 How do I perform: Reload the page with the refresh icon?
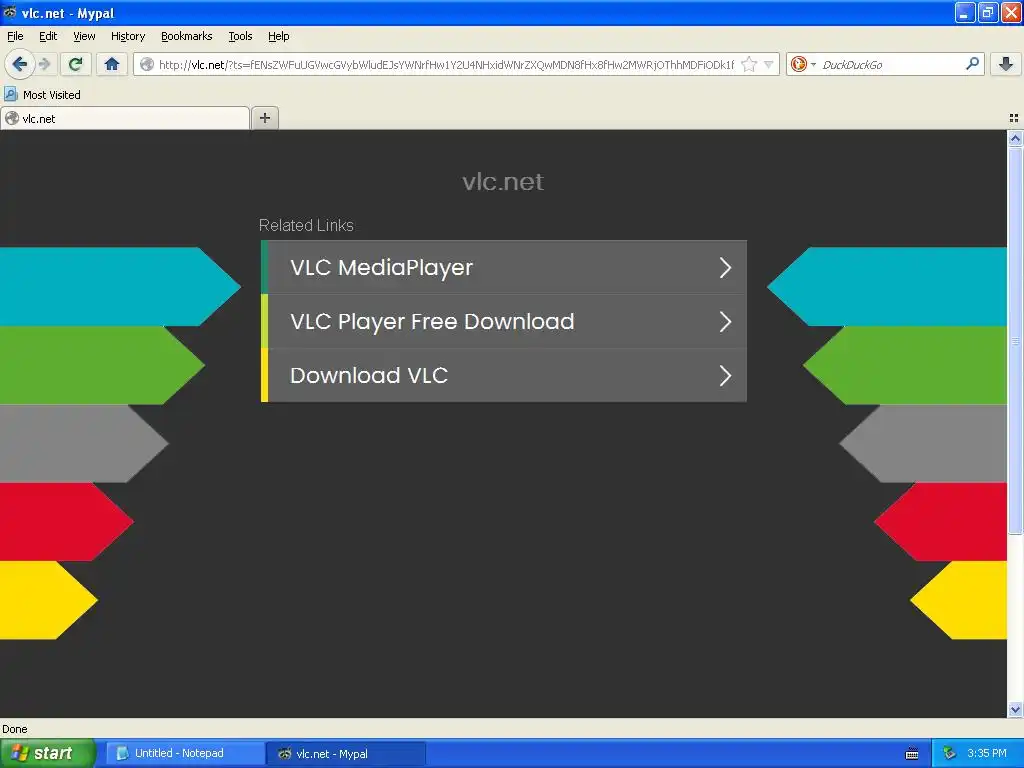tap(76, 64)
